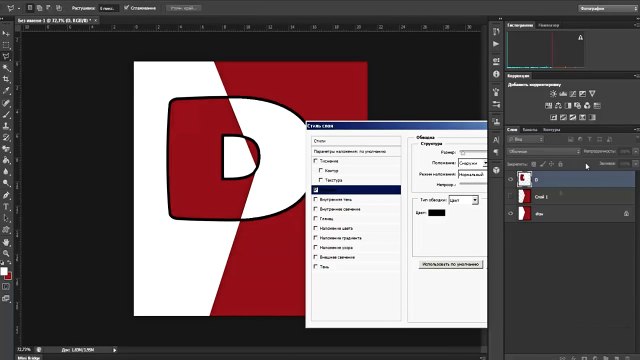
Task: Open layer opacity slider arrow
Action: pyautogui.click(x=636, y=151)
